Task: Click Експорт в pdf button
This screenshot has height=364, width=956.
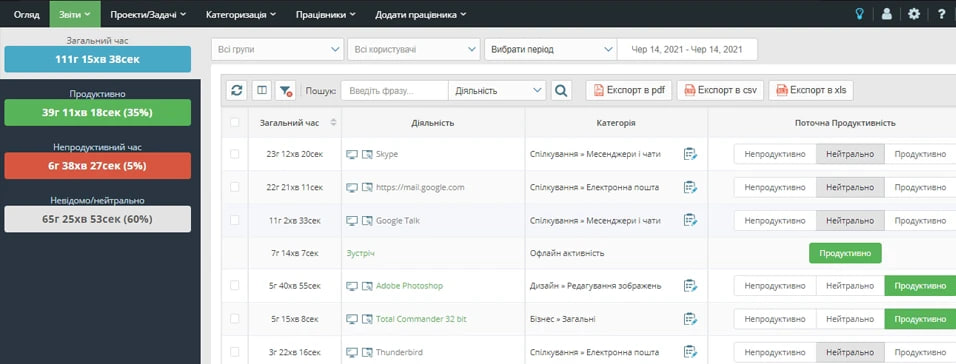Action: [x=629, y=90]
